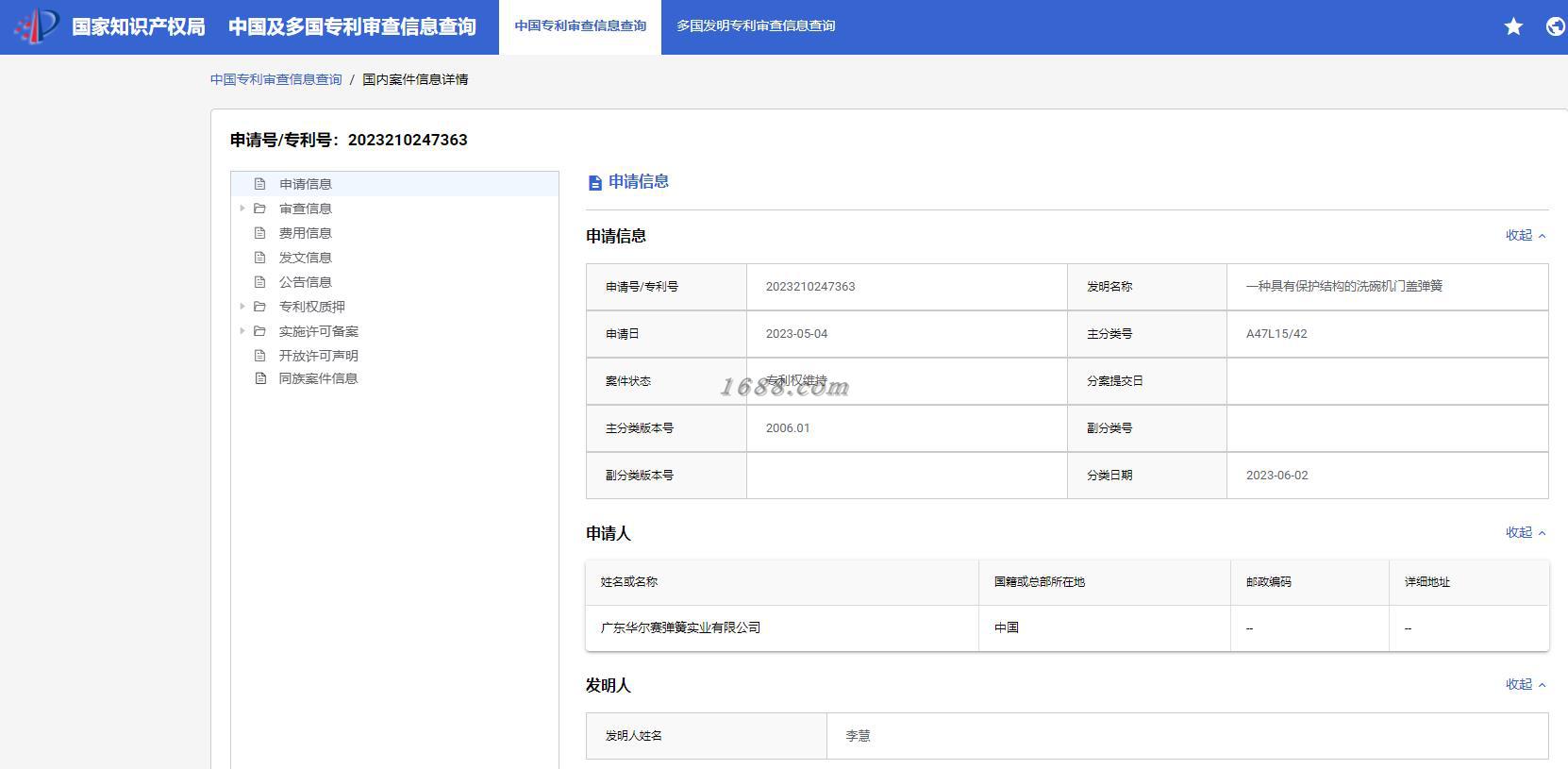This screenshot has width=1568, height=769.
Task: Collapse the 发明人 section with 收起
Action: click(x=1526, y=684)
